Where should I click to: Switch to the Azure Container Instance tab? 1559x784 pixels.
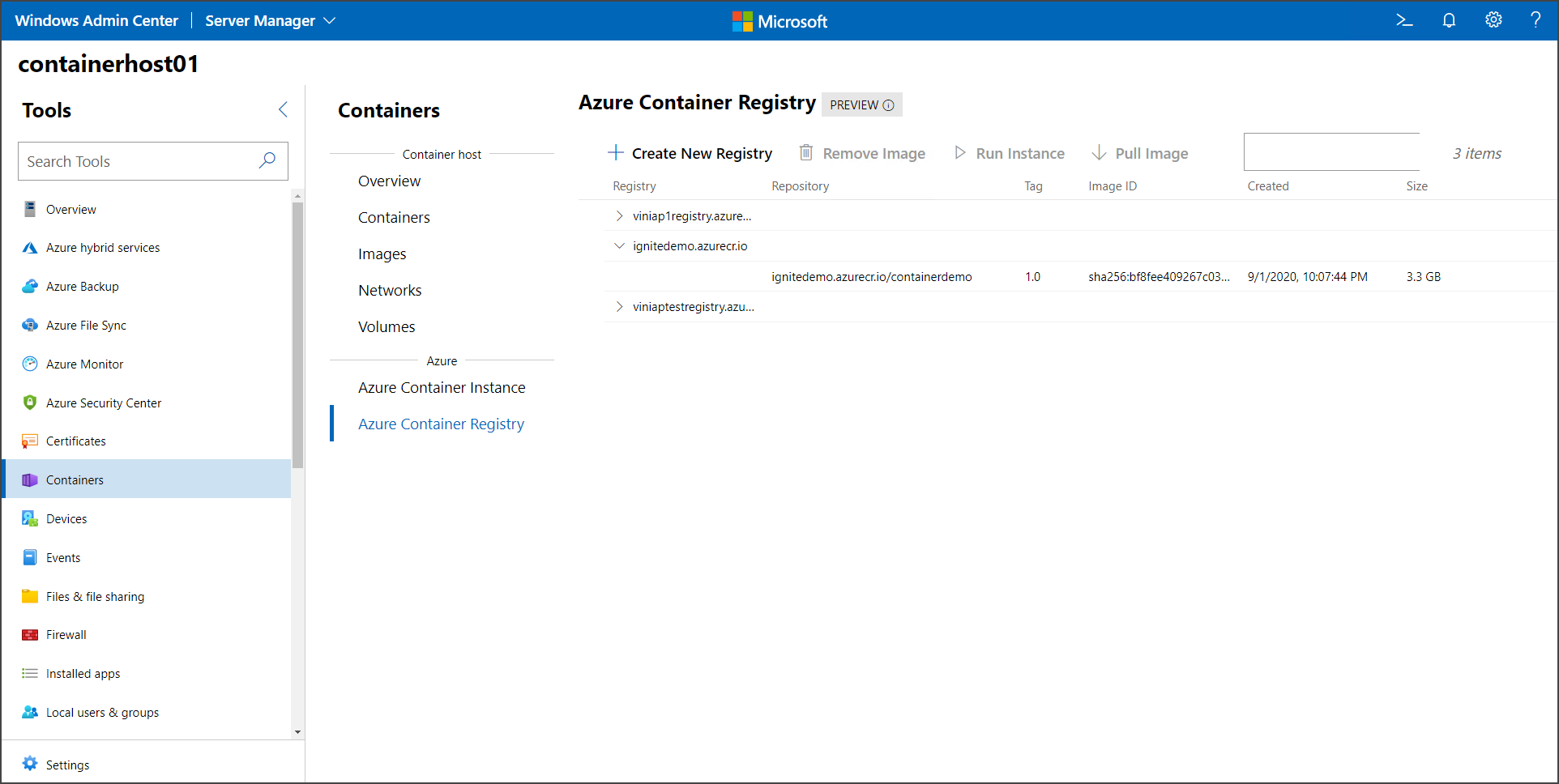(x=442, y=387)
